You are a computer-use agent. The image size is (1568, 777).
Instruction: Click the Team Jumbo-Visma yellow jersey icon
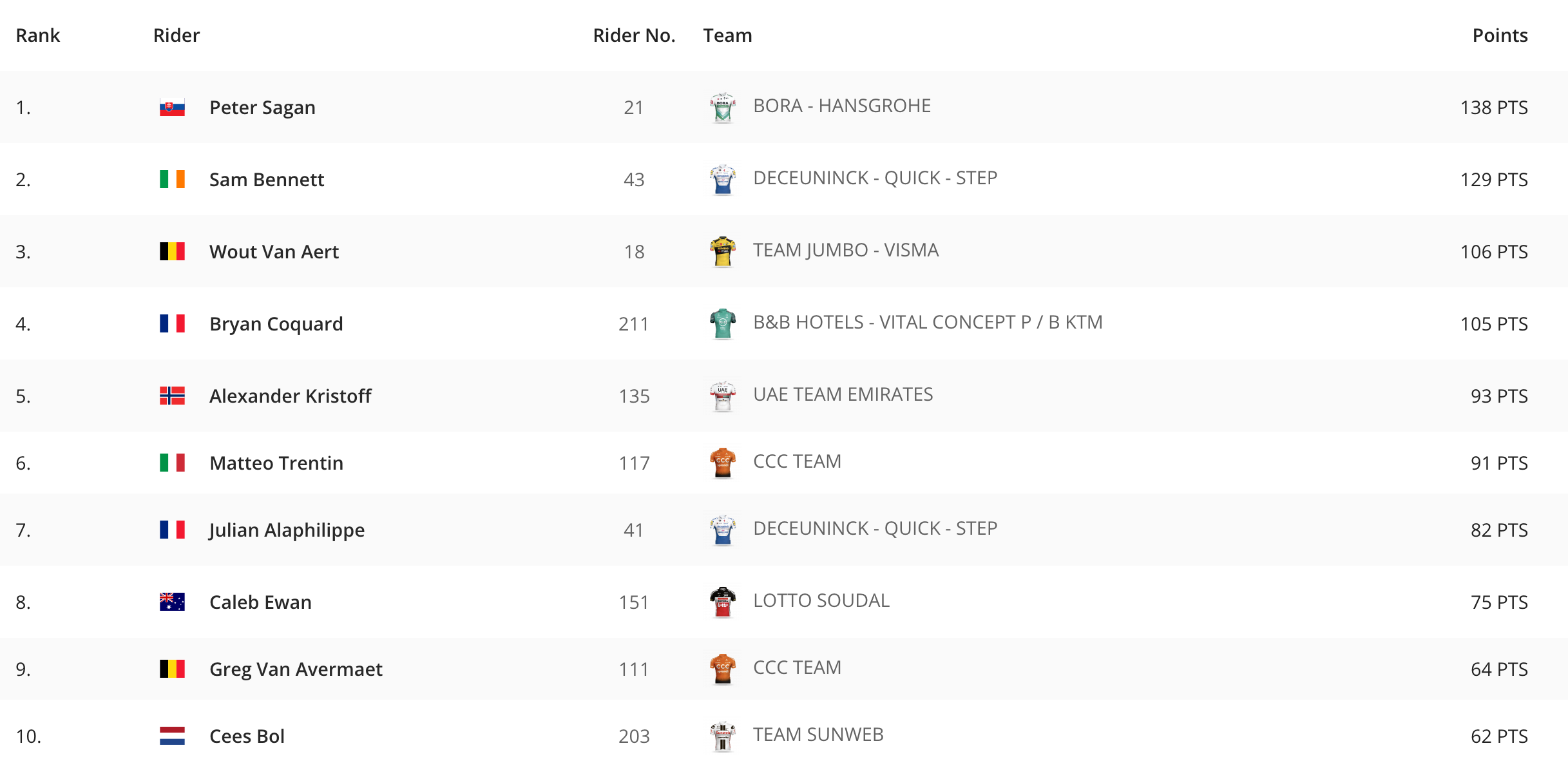click(x=723, y=251)
